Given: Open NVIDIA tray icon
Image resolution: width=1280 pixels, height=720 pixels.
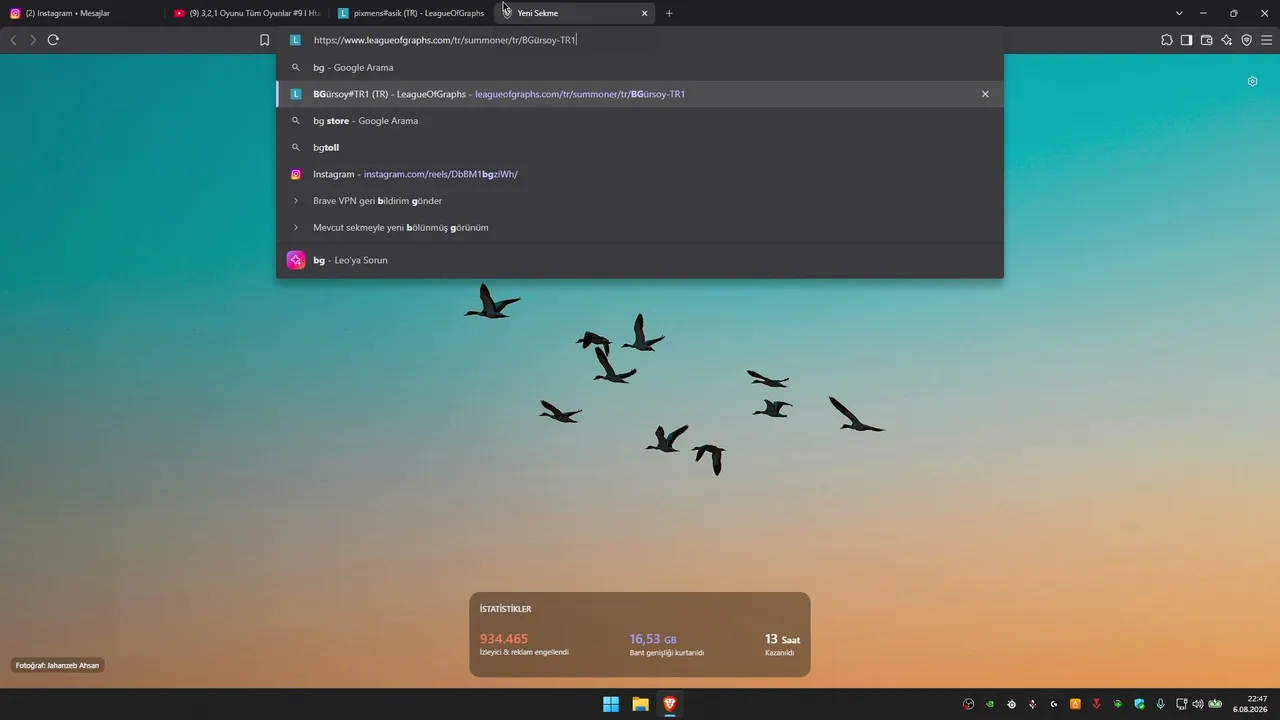Looking at the screenshot, I should (x=990, y=704).
